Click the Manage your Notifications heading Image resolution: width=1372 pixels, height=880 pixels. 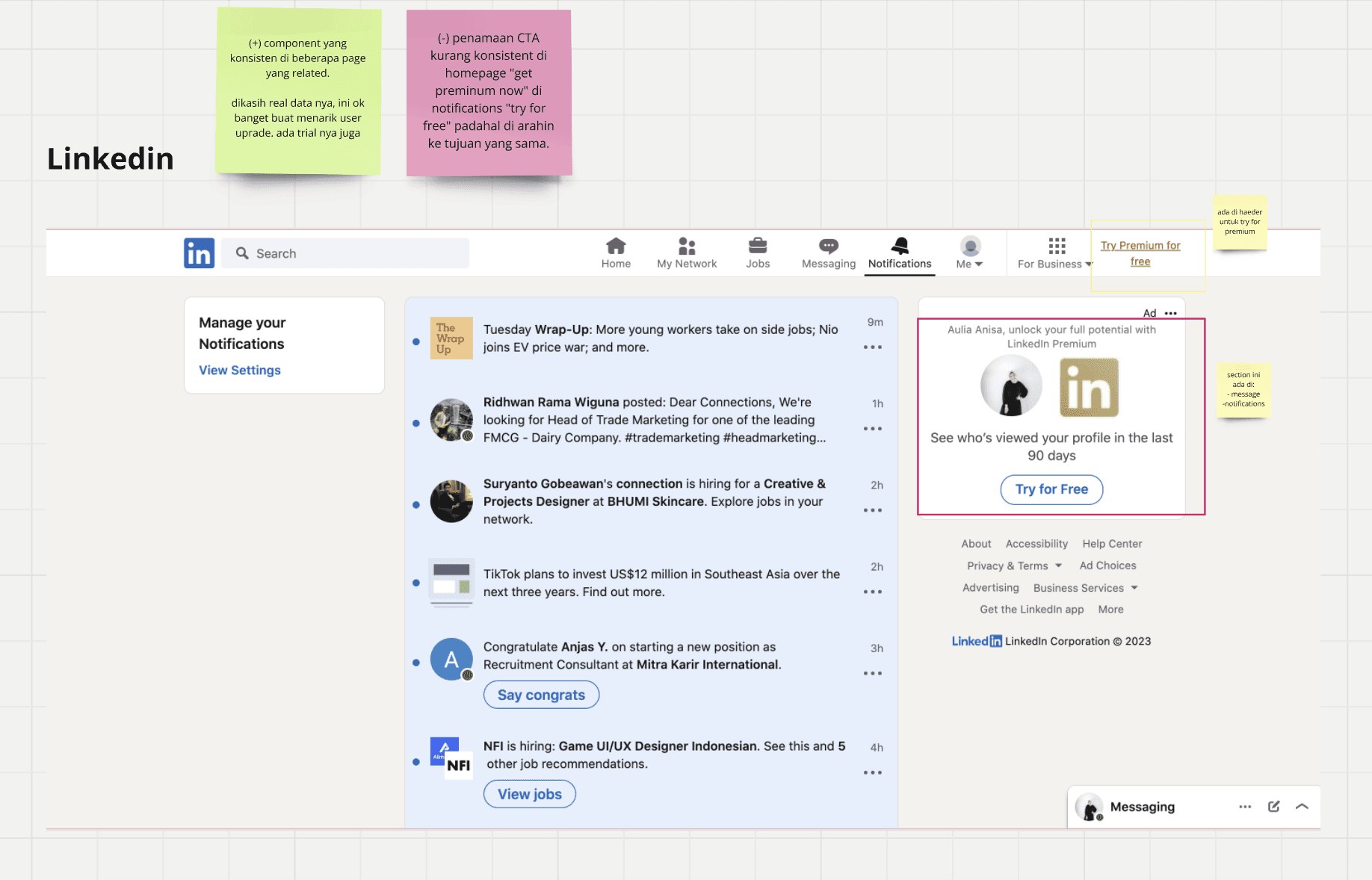242,333
